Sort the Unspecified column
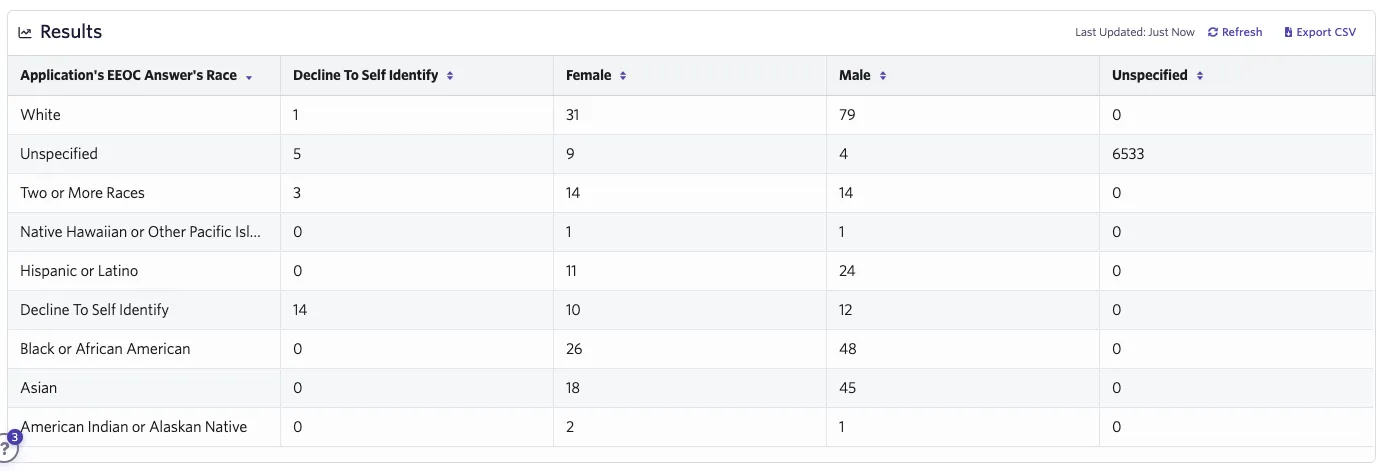The image size is (1386, 471). click(x=1199, y=76)
